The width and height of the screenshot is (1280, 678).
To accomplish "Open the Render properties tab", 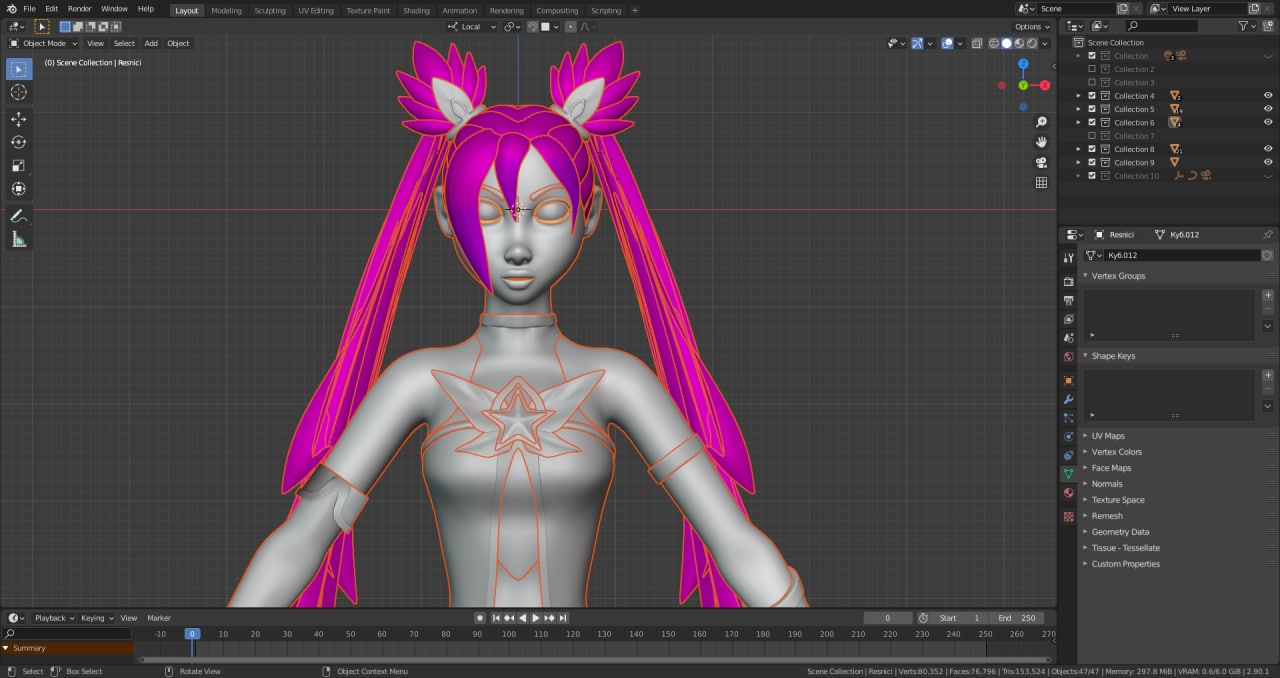I will coord(1068,282).
